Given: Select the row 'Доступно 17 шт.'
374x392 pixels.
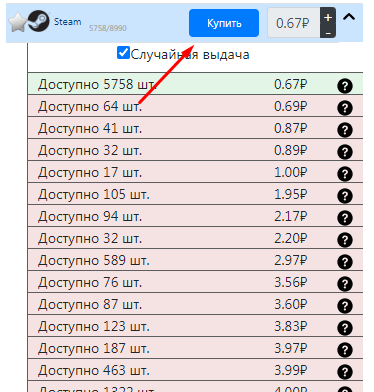Looking at the screenshot, I should coord(195,172).
